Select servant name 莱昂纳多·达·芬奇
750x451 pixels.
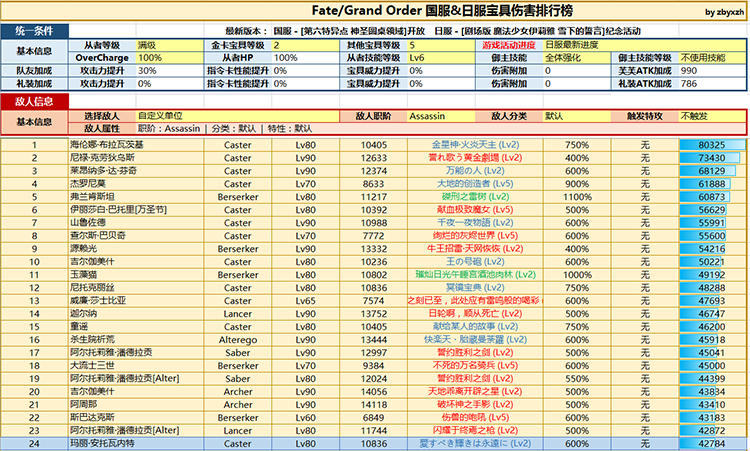coord(103,171)
